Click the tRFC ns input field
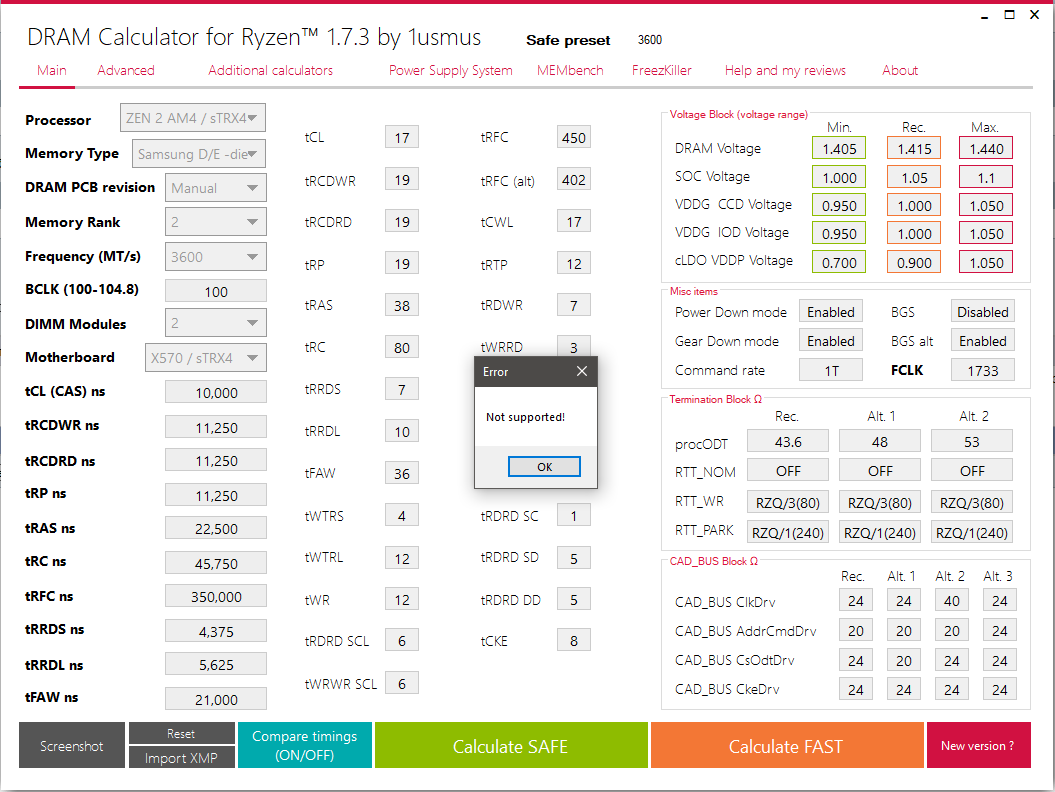Screen dimensions: 1055x792 (x=216, y=596)
